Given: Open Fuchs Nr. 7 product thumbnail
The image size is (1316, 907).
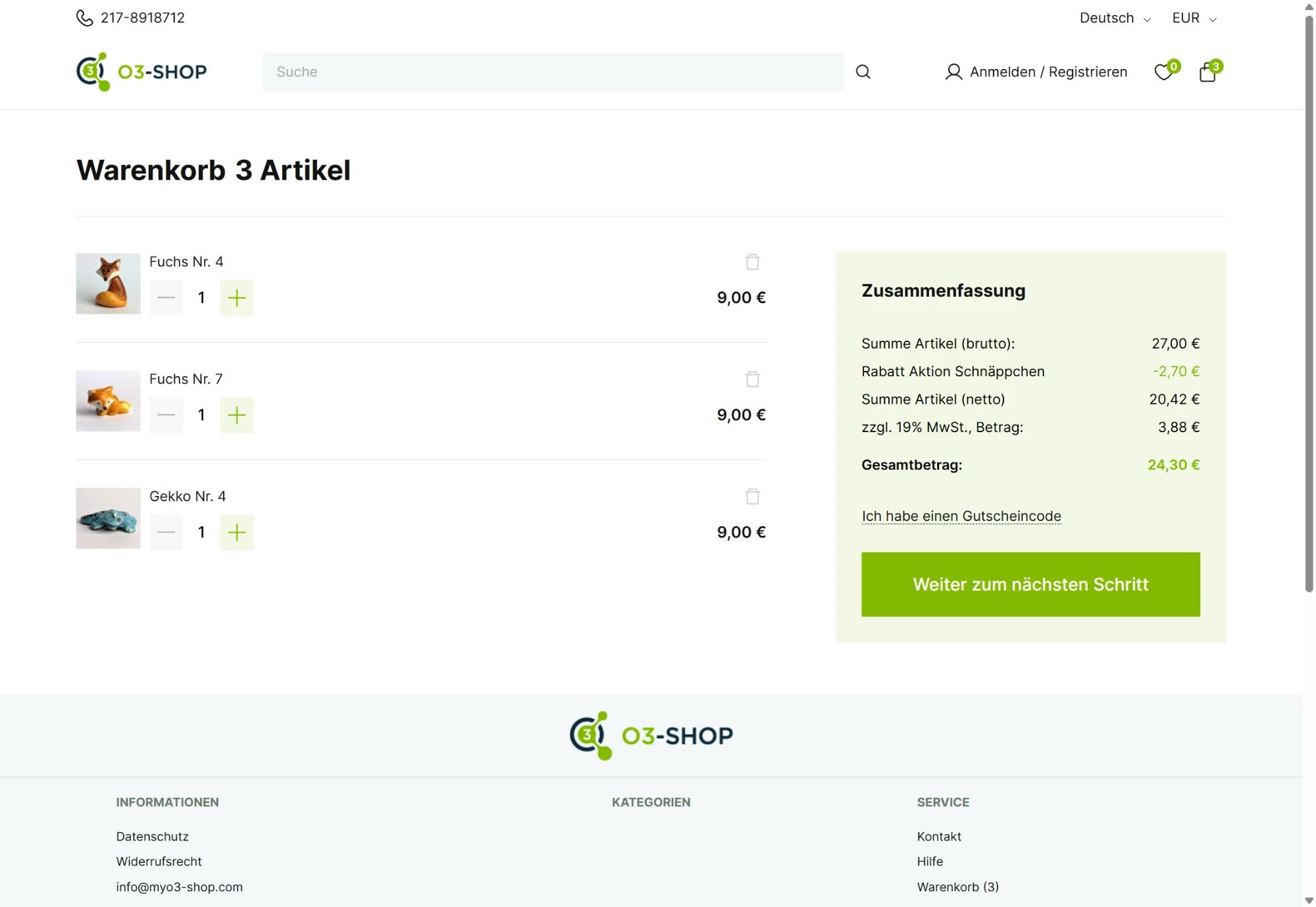Looking at the screenshot, I should click(108, 401).
